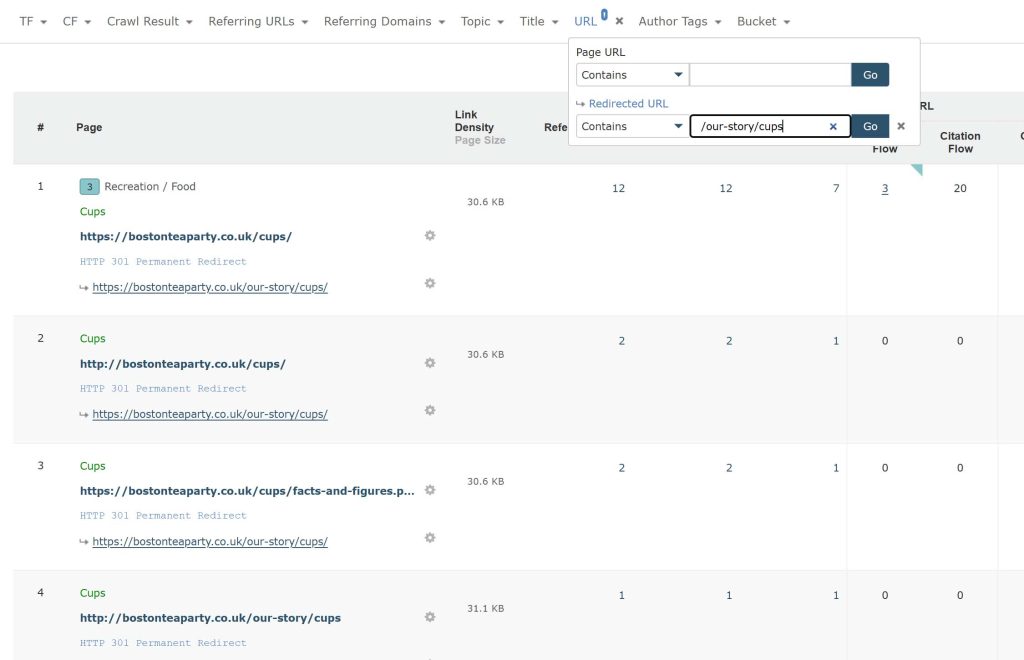The width and height of the screenshot is (1024, 660).
Task: Open gear menu for http://bostonteaparty.co.uk/cups/
Action: pos(430,362)
